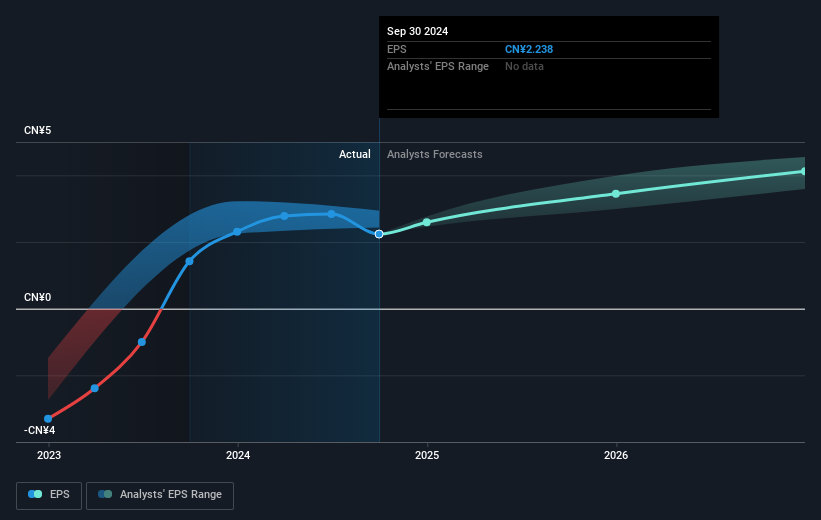Click the CN¥0 y-axis label

tap(38, 297)
